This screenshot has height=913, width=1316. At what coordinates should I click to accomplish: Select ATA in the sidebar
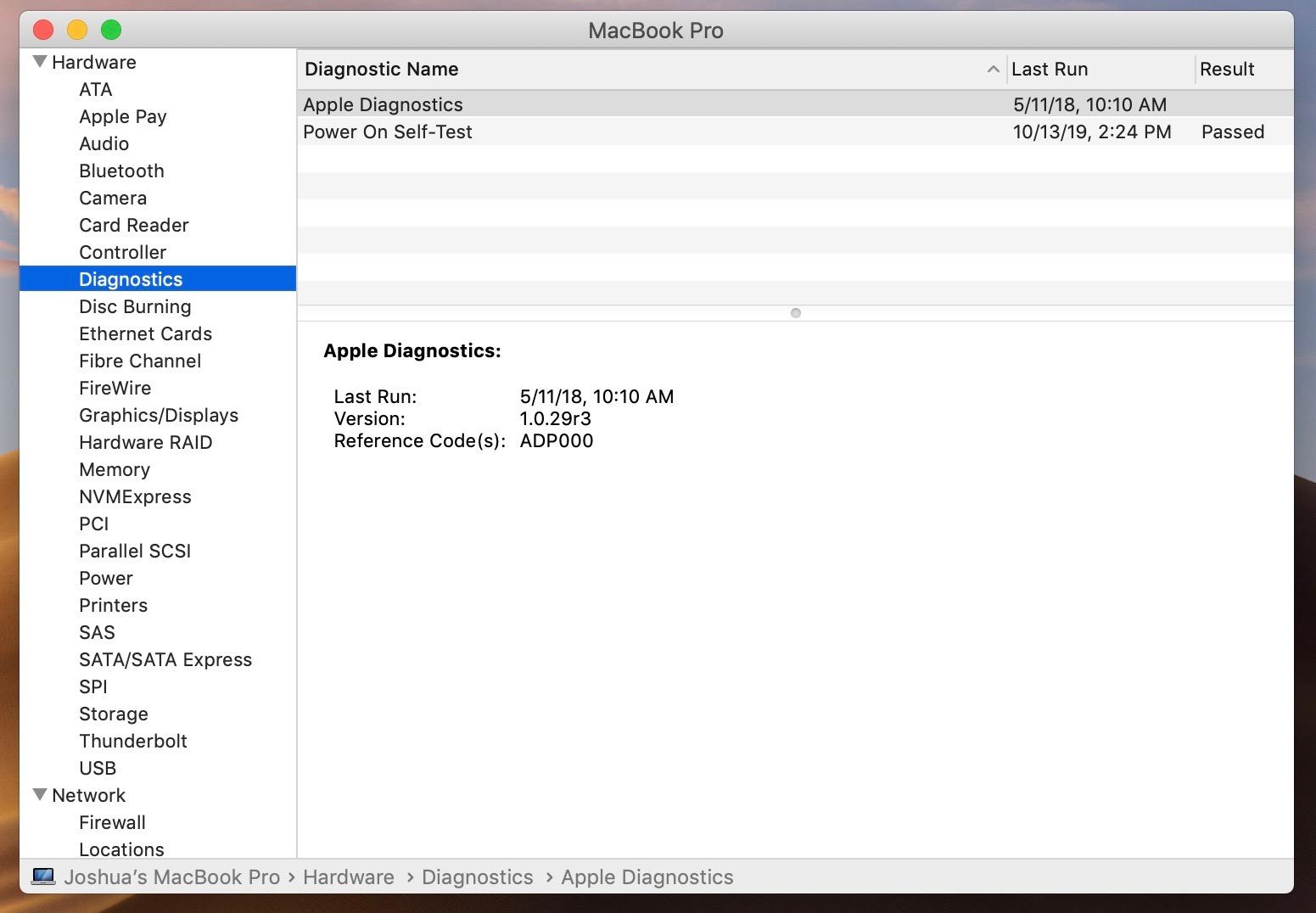96,89
